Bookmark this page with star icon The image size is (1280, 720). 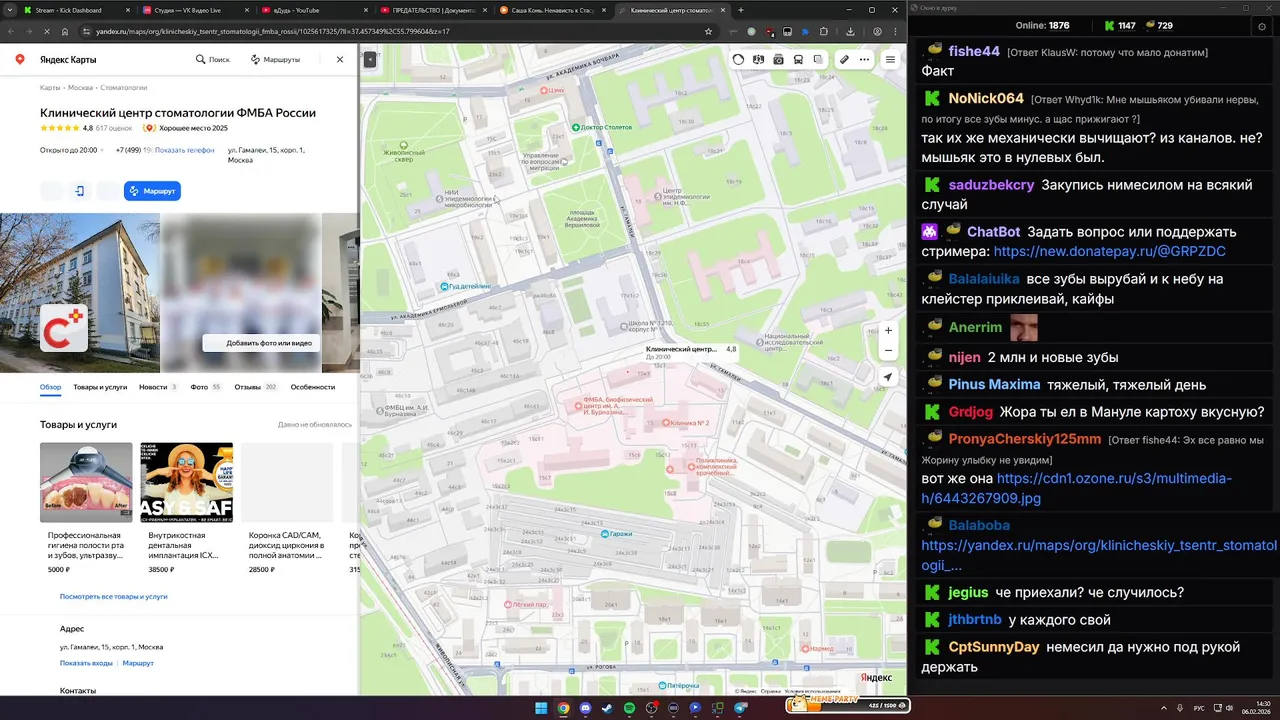tap(709, 31)
